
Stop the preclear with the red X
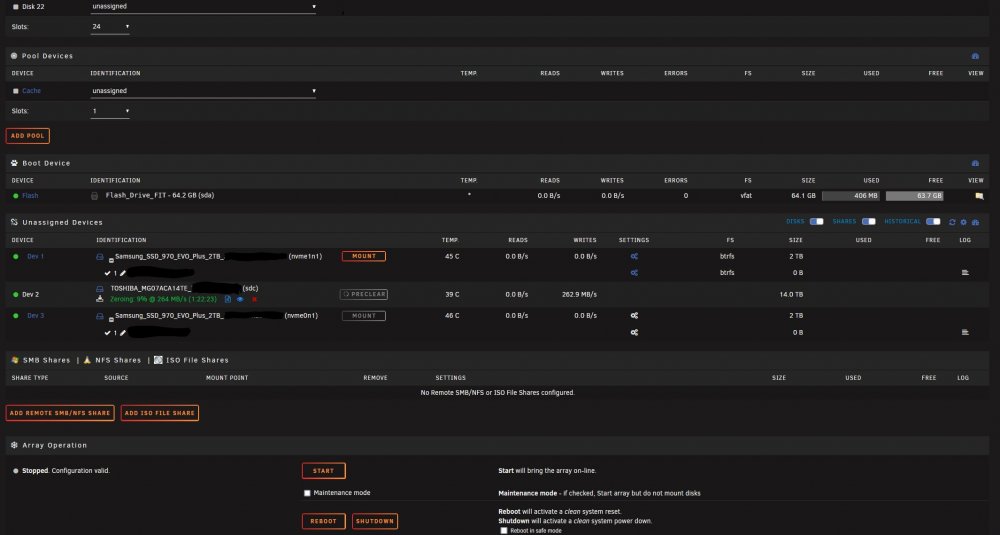point(254,299)
